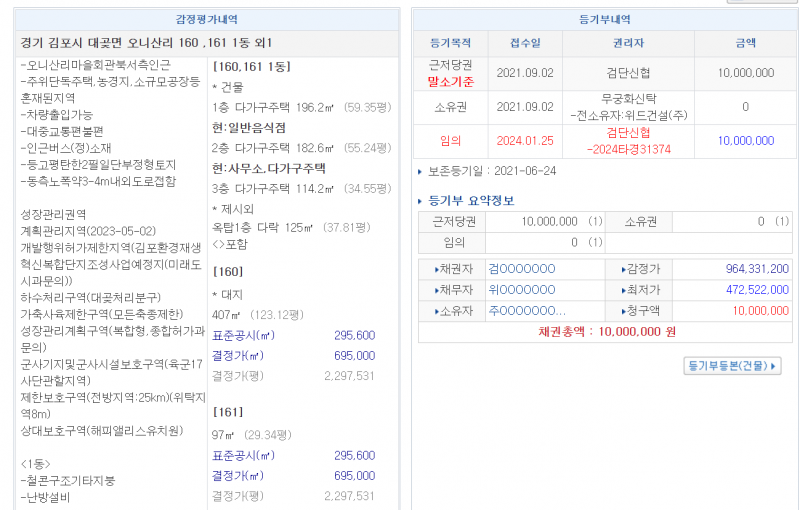Image resolution: width=800 pixels, height=510 pixels.
Task: Click the arrow bullet beside 등기부 요약정보
Action: click(421, 201)
